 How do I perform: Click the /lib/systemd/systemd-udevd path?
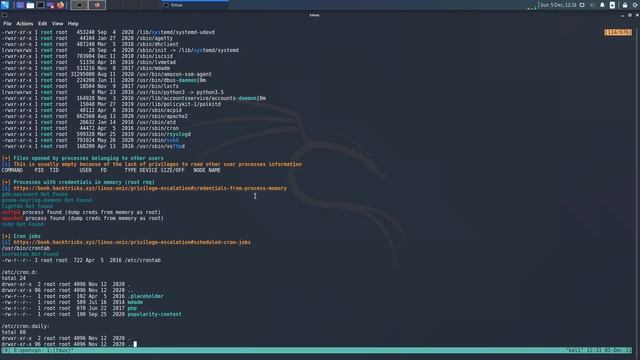pyautogui.click(x=176, y=32)
